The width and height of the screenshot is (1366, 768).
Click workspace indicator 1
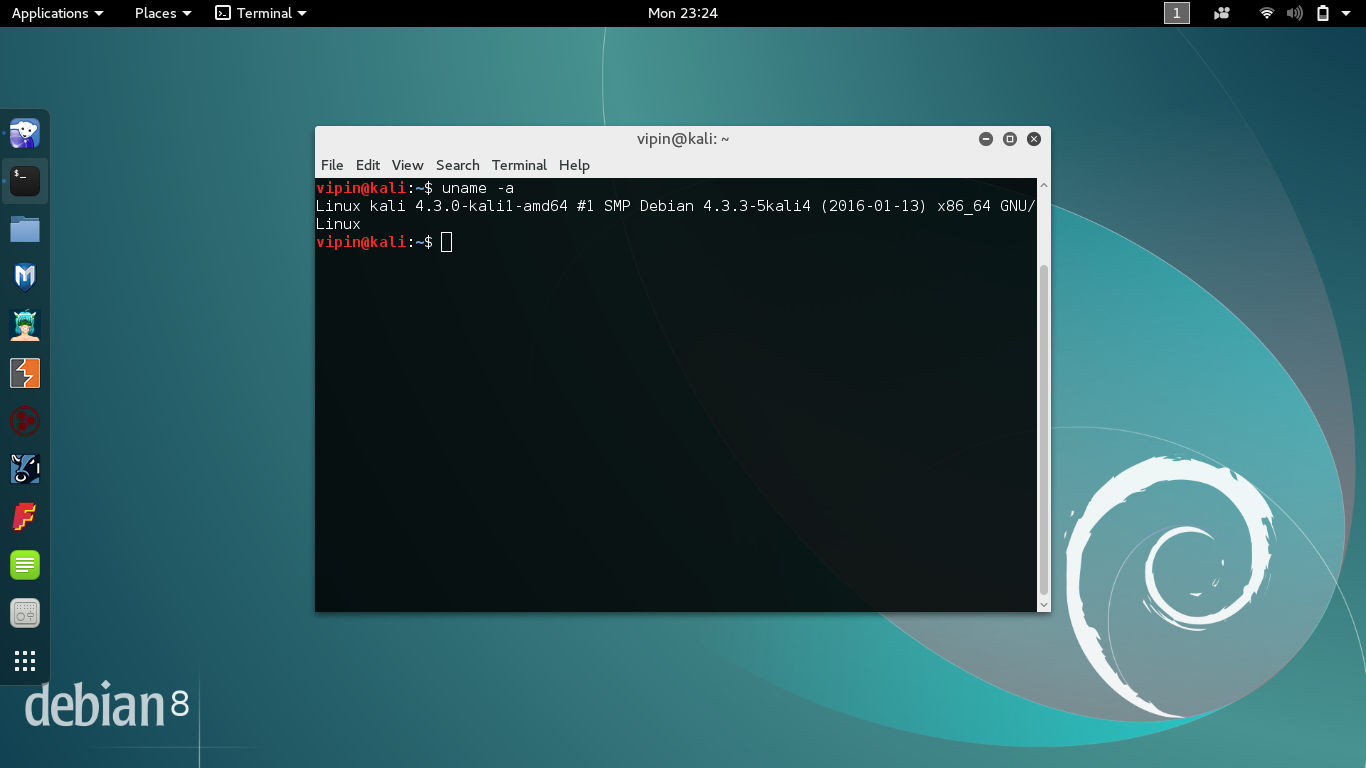click(1177, 13)
